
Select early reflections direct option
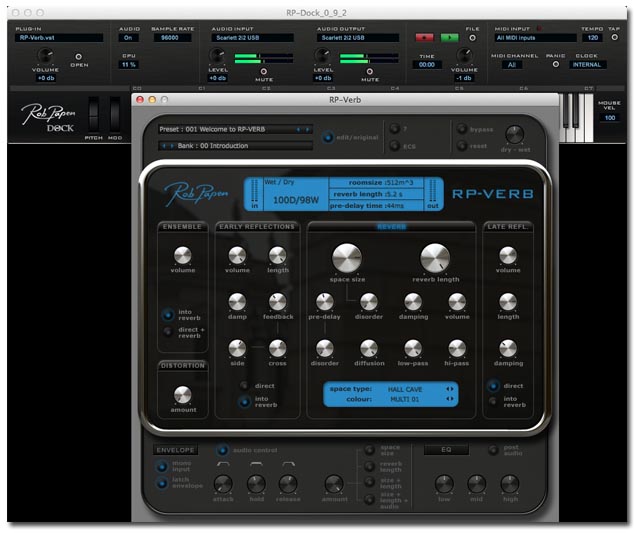pos(244,385)
